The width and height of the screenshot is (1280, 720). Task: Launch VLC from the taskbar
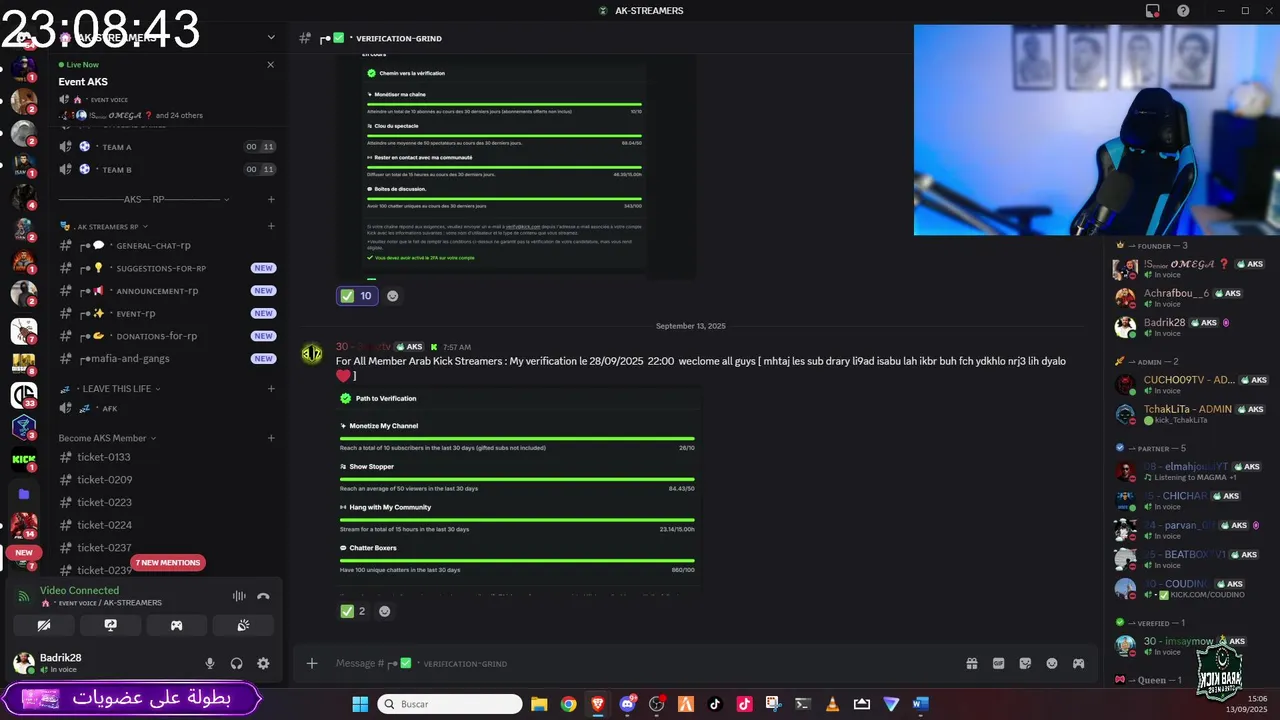[x=832, y=704]
